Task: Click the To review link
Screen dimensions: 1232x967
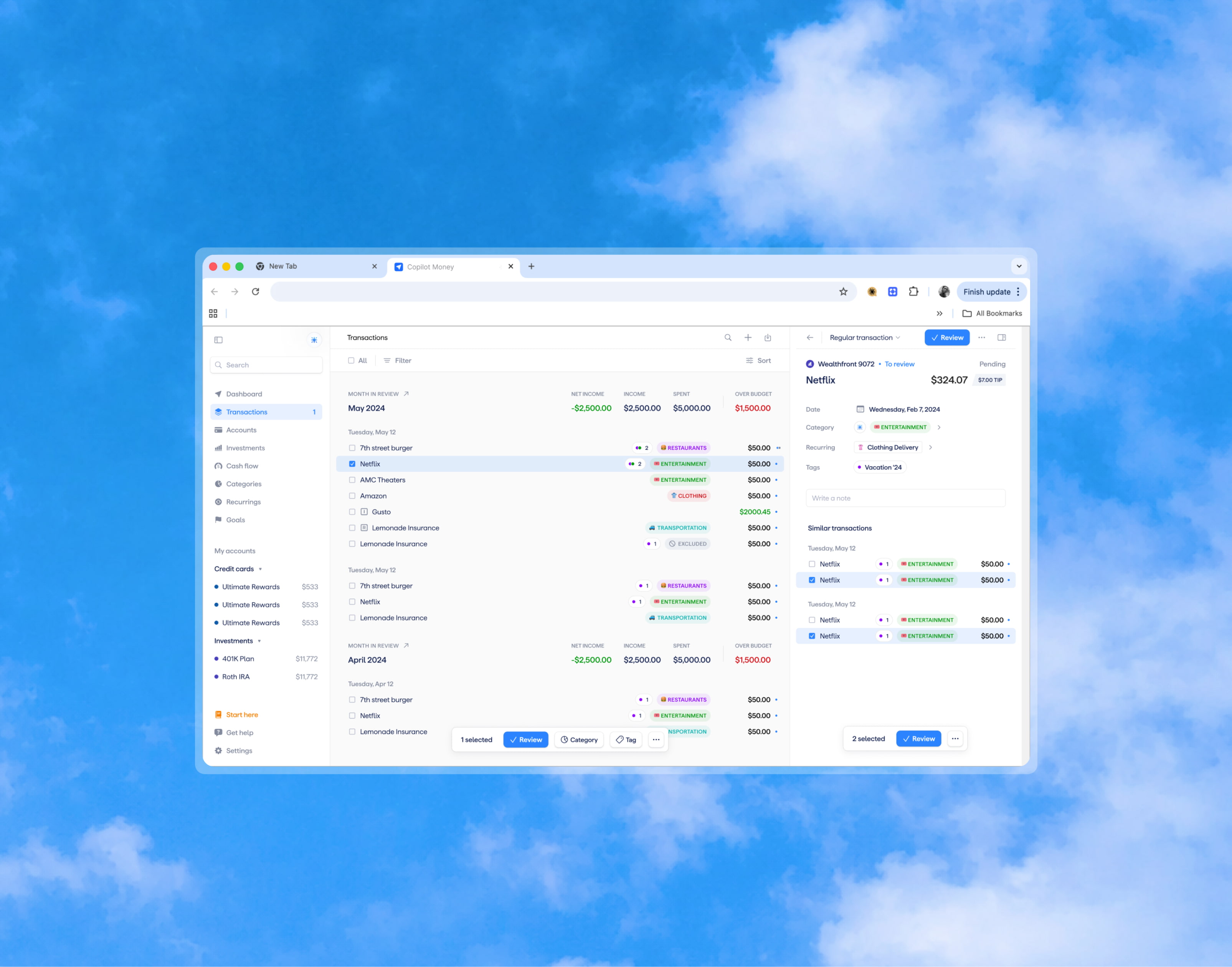Action: 899,364
